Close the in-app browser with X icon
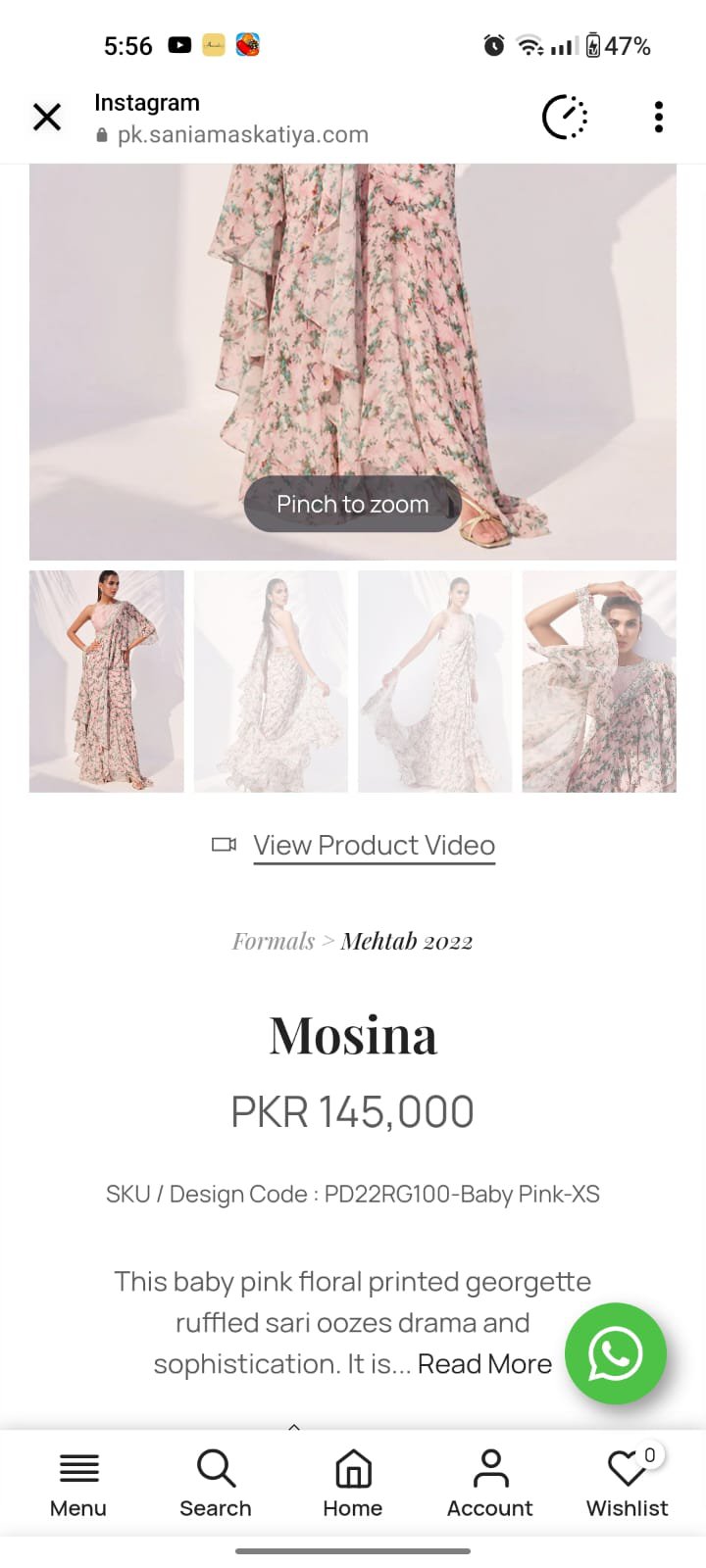Image resolution: width=706 pixels, height=1568 pixels. click(x=47, y=118)
